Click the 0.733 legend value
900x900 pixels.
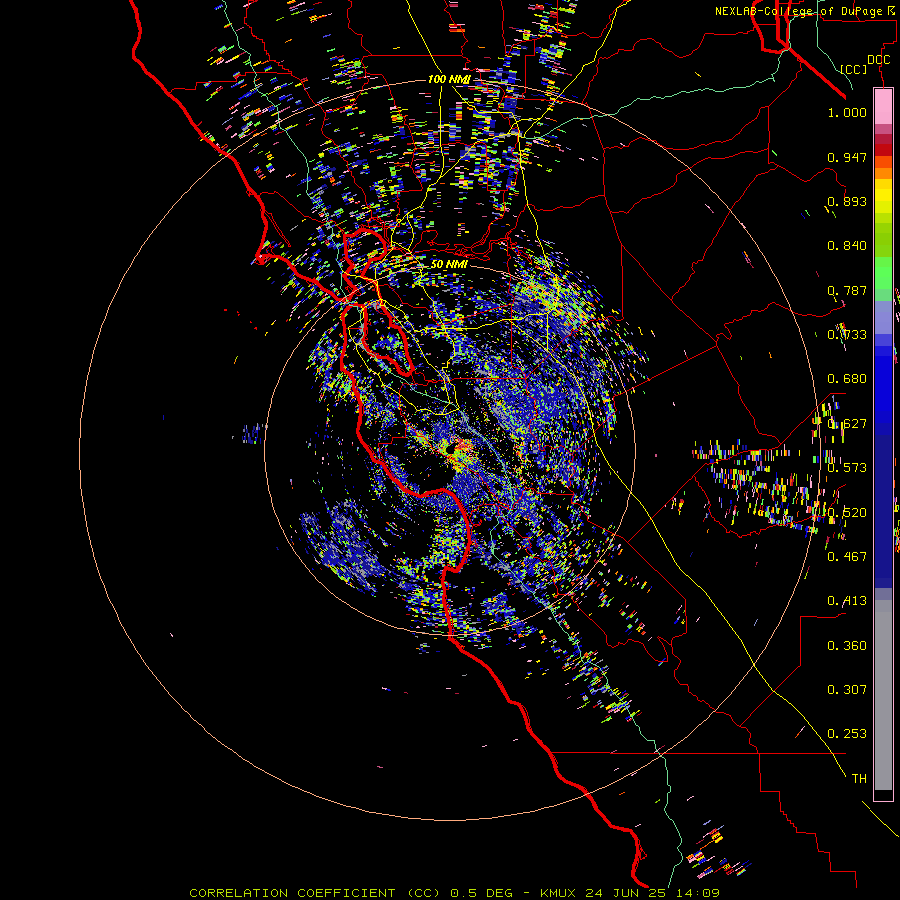(847, 335)
